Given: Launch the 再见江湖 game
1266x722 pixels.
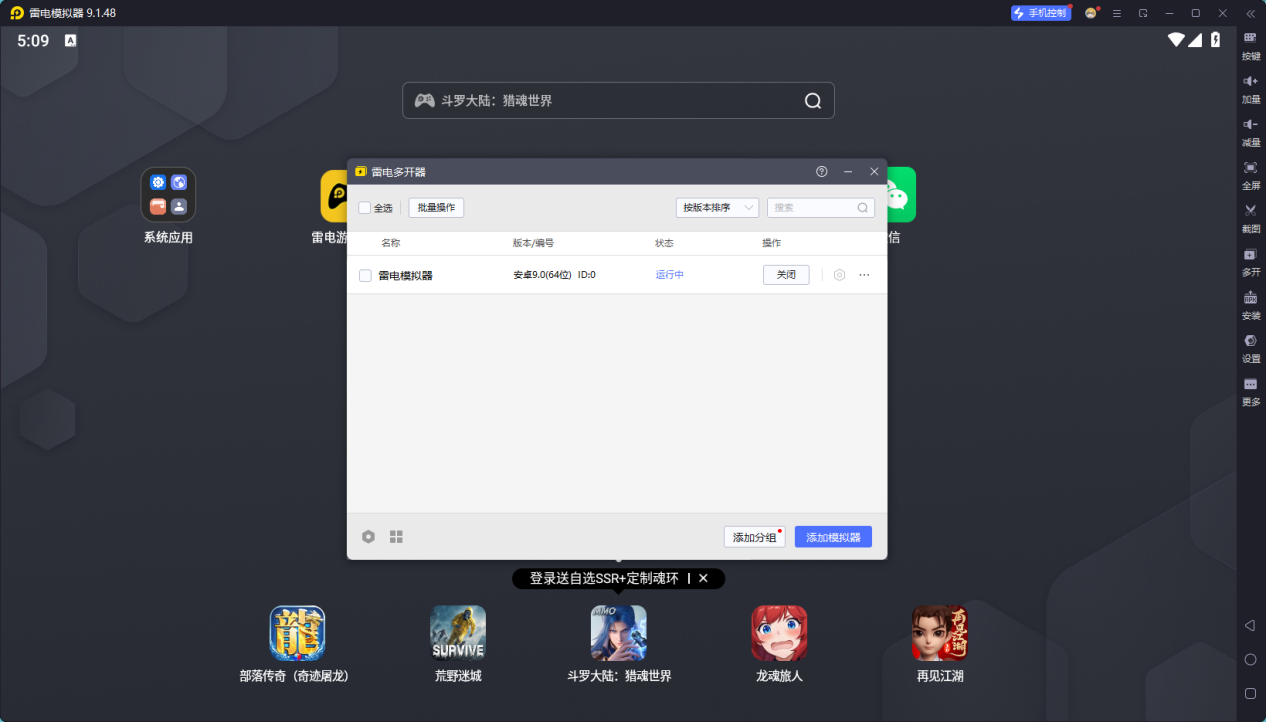Looking at the screenshot, I should 940,633.
